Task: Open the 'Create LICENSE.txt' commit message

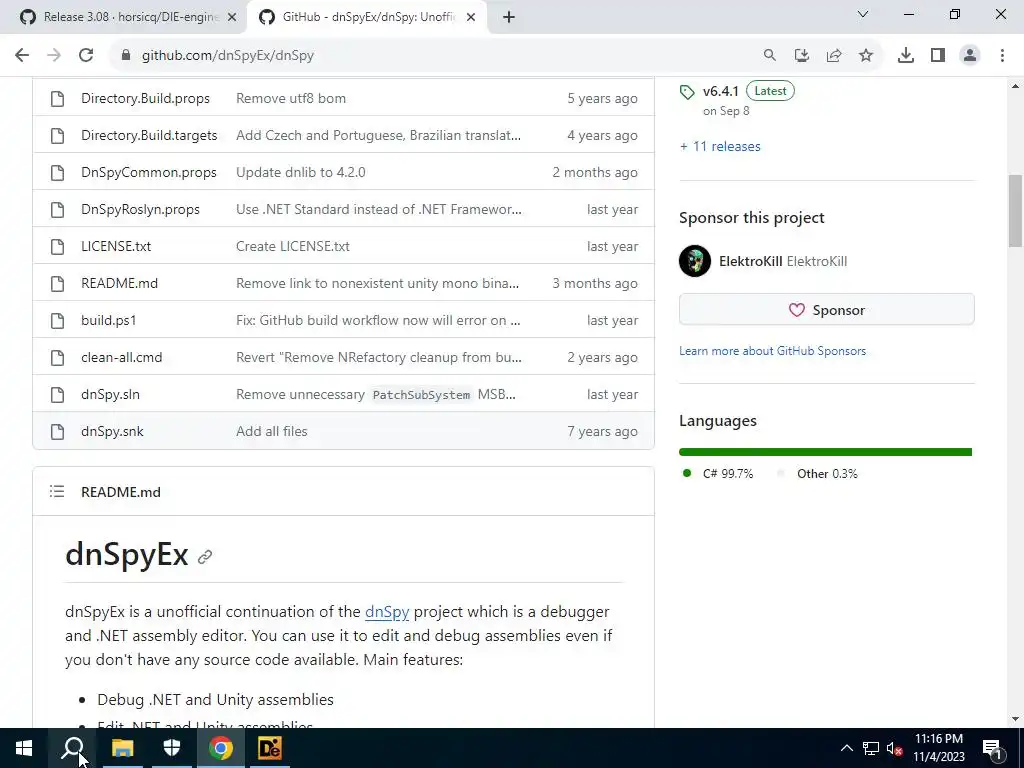Action: pos(293,246)
